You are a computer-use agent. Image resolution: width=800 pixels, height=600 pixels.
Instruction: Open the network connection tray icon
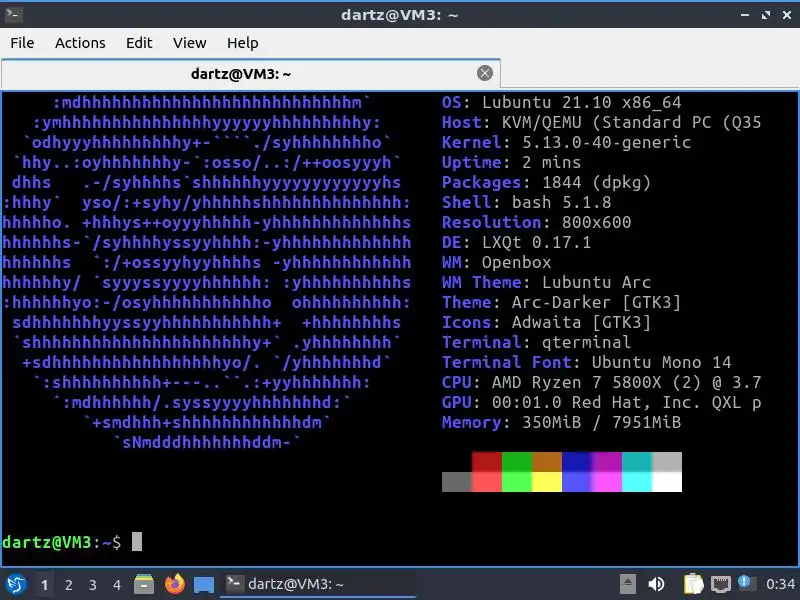pos(720,584)
